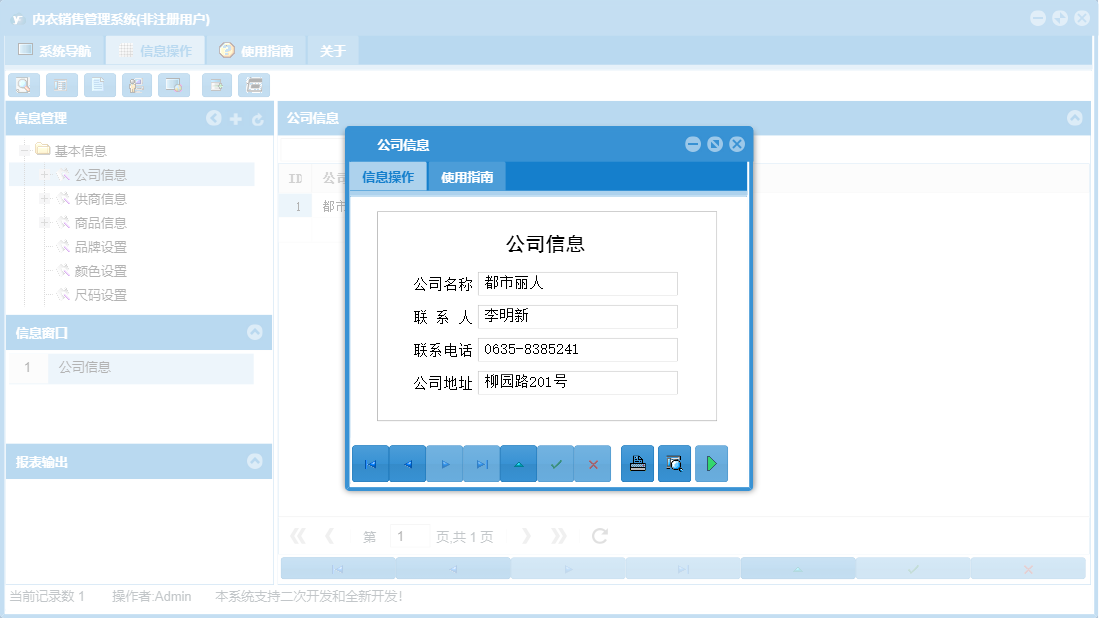Screen dimensions: 1099x618
Task: Click the print preview icon in the dialog
Action: pyautogui.click(x=674, y=463)
